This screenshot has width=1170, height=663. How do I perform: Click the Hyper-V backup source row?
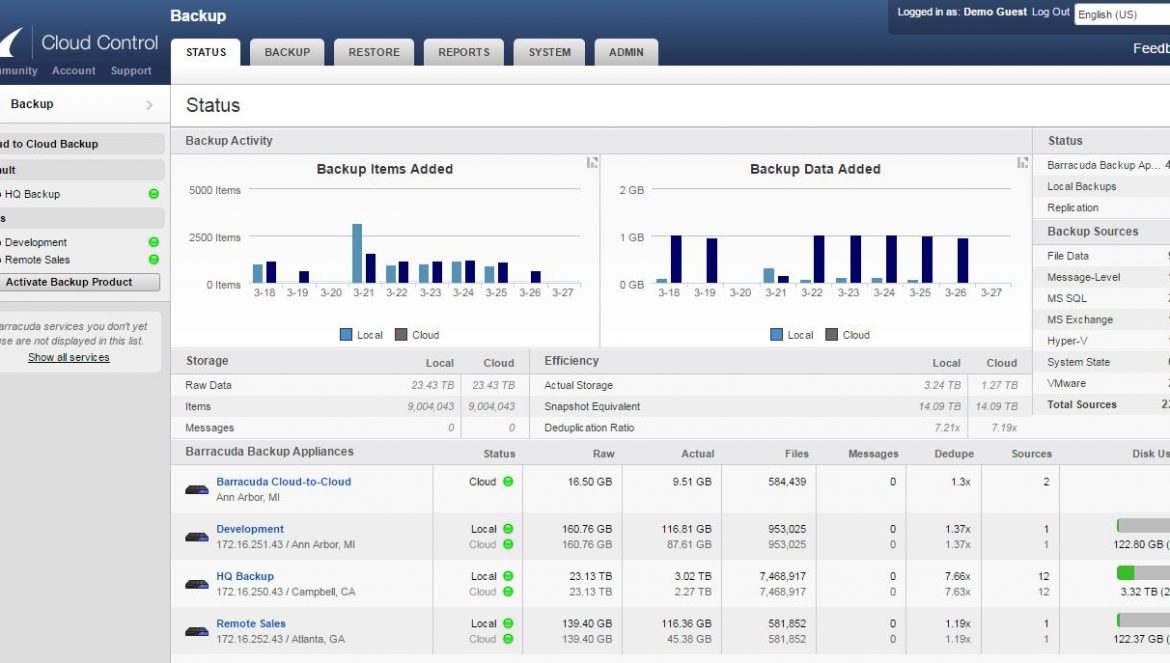[1101, 341]
